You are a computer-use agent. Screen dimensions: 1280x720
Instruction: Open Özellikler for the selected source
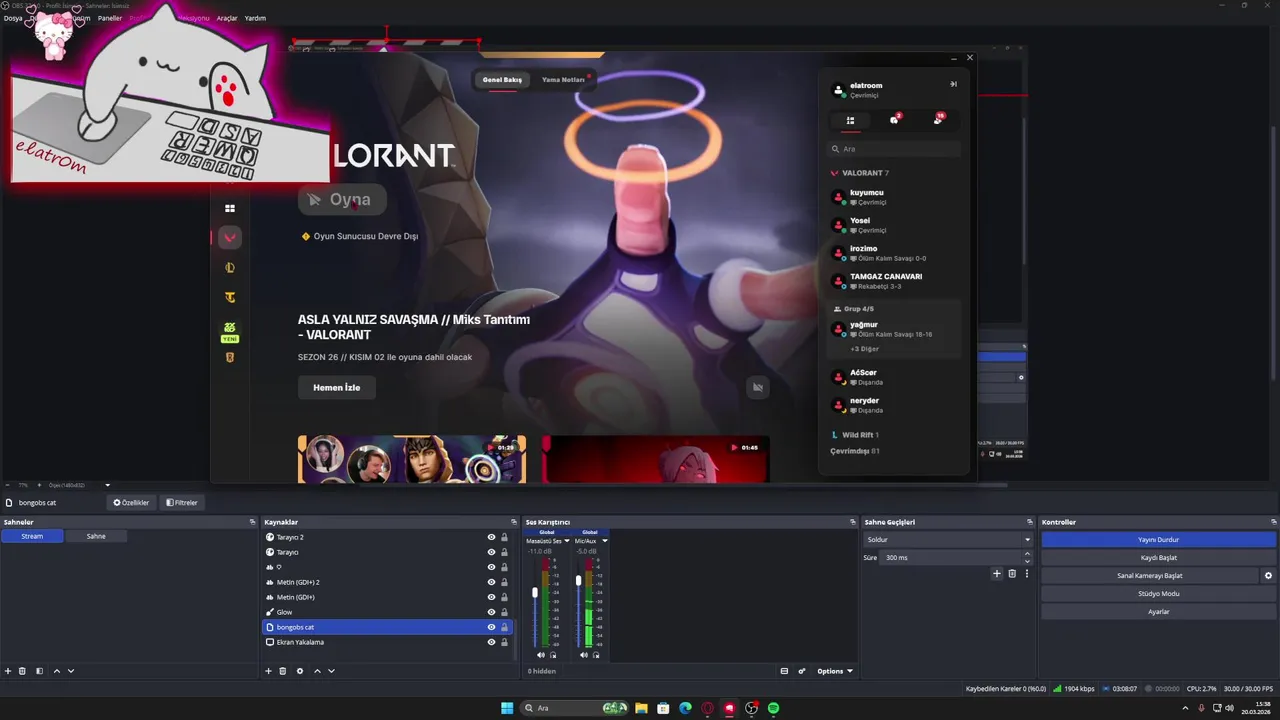click(x=132, y=502)
